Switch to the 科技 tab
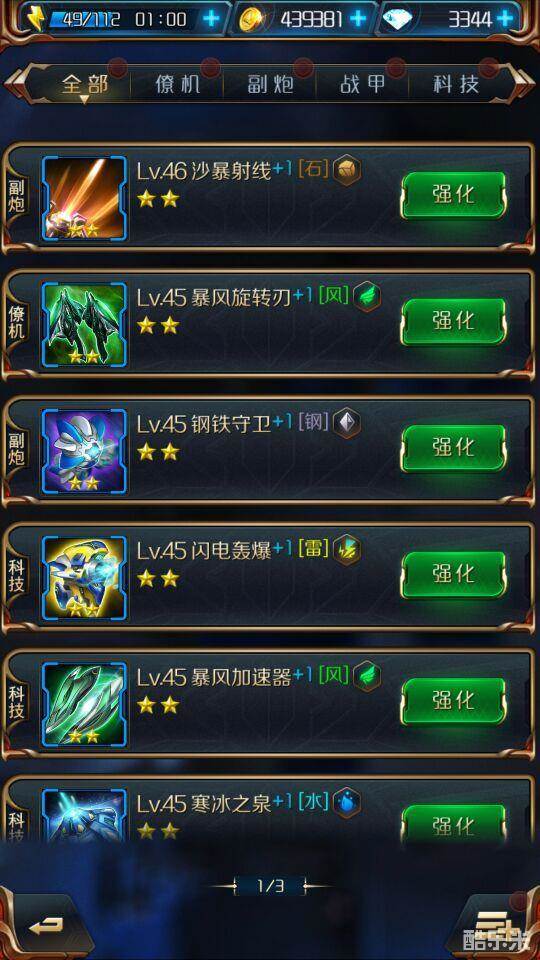This screenshot has width=540, height=960. (456, 84)
